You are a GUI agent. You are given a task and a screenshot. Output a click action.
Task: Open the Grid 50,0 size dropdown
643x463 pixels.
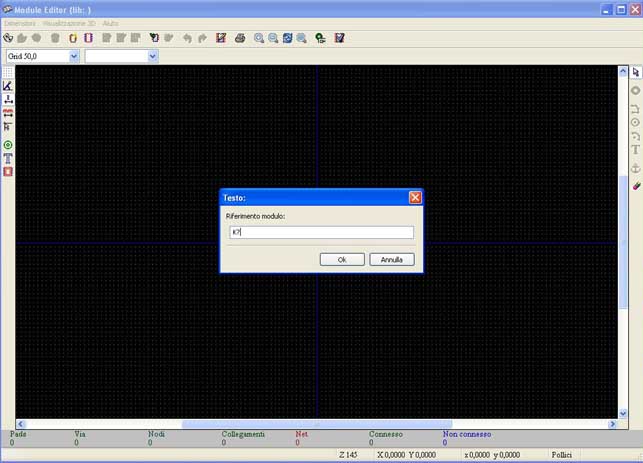pyautogui.click(x=74, y=56)
